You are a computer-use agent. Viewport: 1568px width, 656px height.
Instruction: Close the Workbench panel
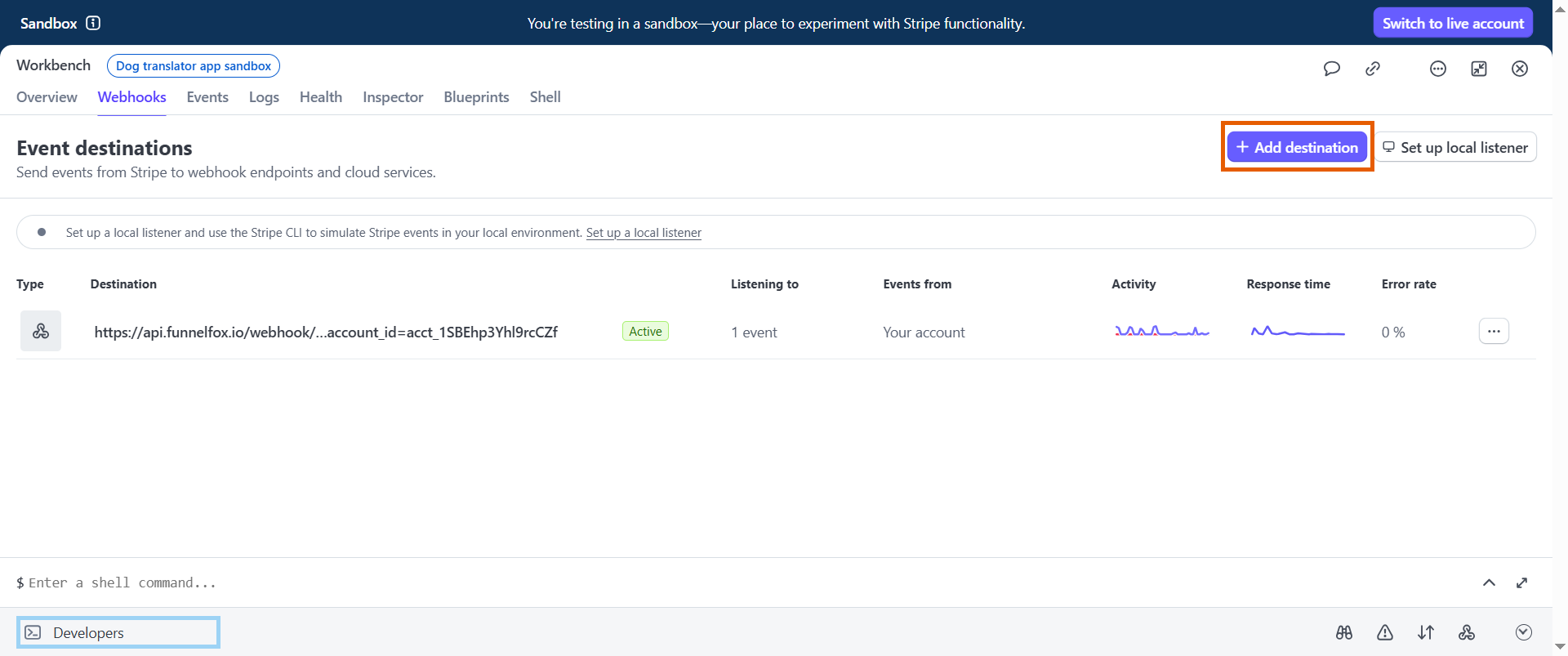tap(1520, 69)
